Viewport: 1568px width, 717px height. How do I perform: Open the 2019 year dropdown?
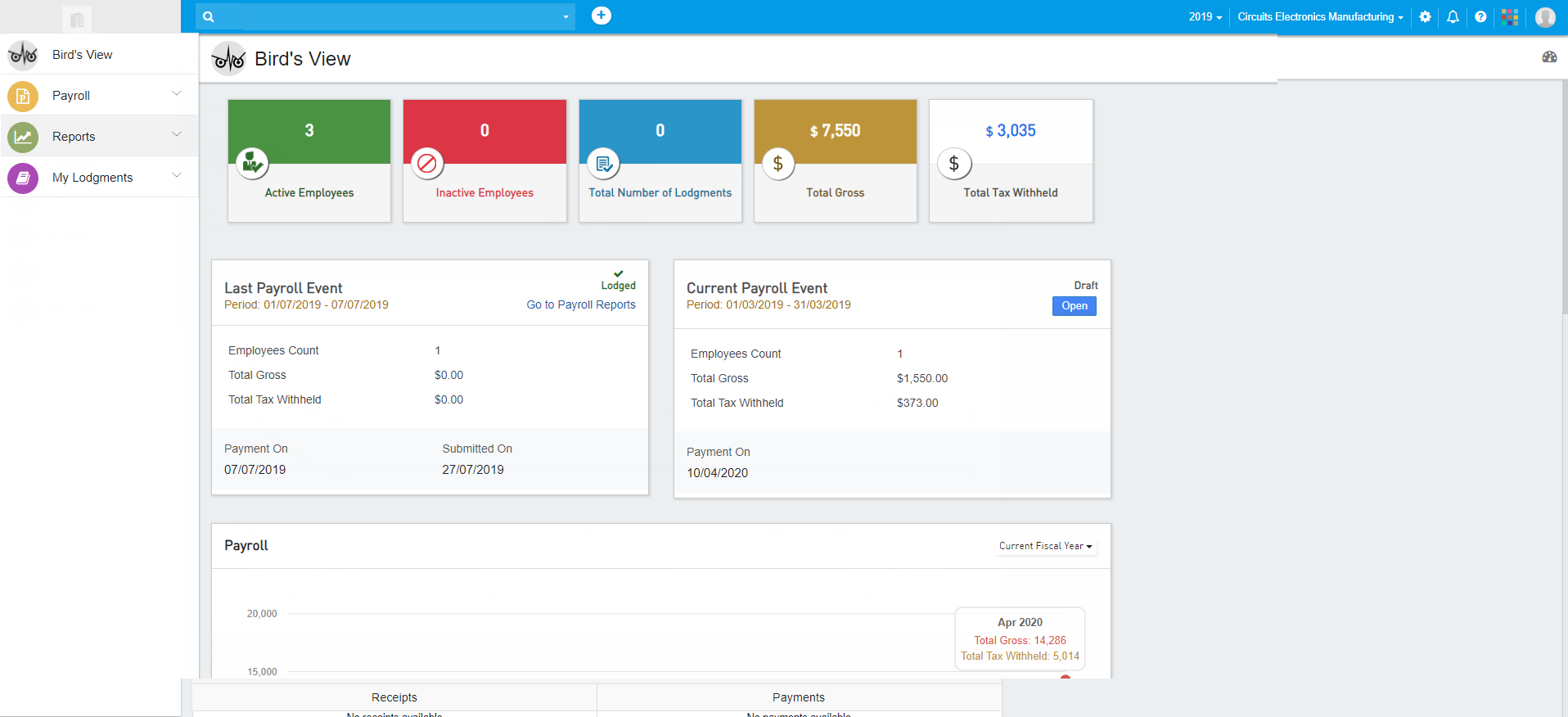tap(1205, 16)
